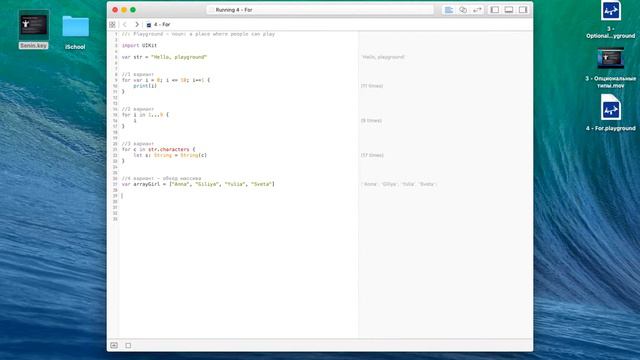This screenshot has height=360, width=640.
Task: Click the var str "Hello, playground" line
Action: pyautogui.click(x=164, y=57)
